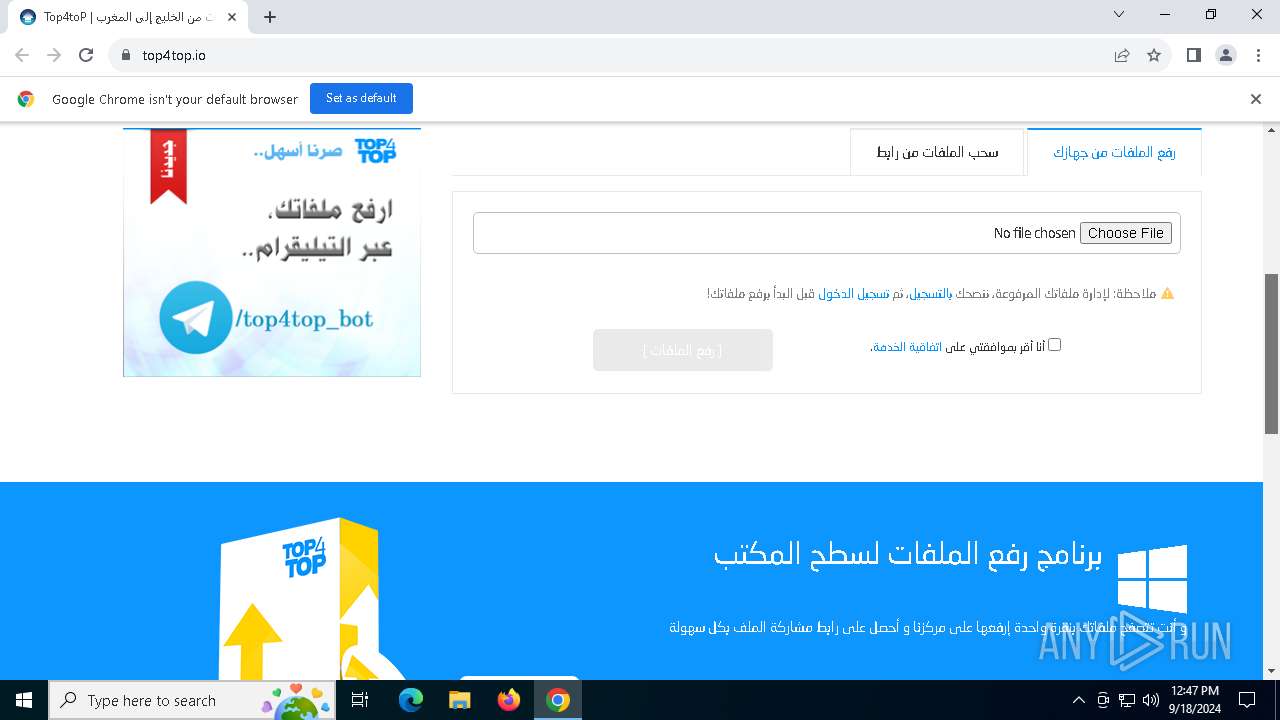Viewport: 1280px width, 720px height.
Task: Click the scrollbar down arrow
Action: pos(1271,671)
